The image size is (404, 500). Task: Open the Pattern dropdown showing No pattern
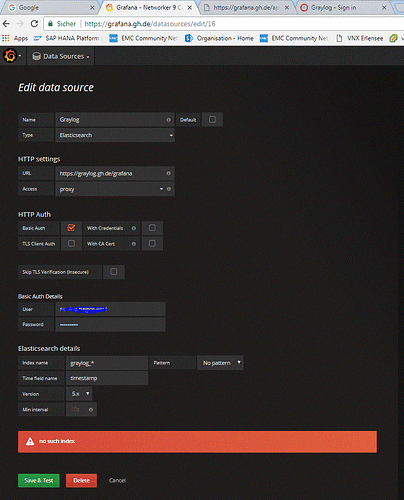(x=221, y=363)
